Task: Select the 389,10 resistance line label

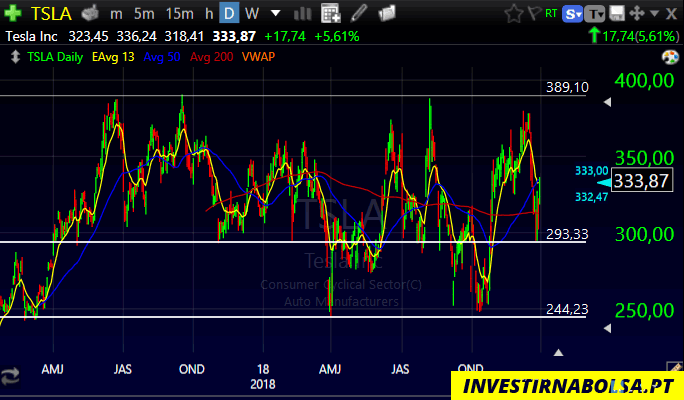Action: tap(567, 88)
